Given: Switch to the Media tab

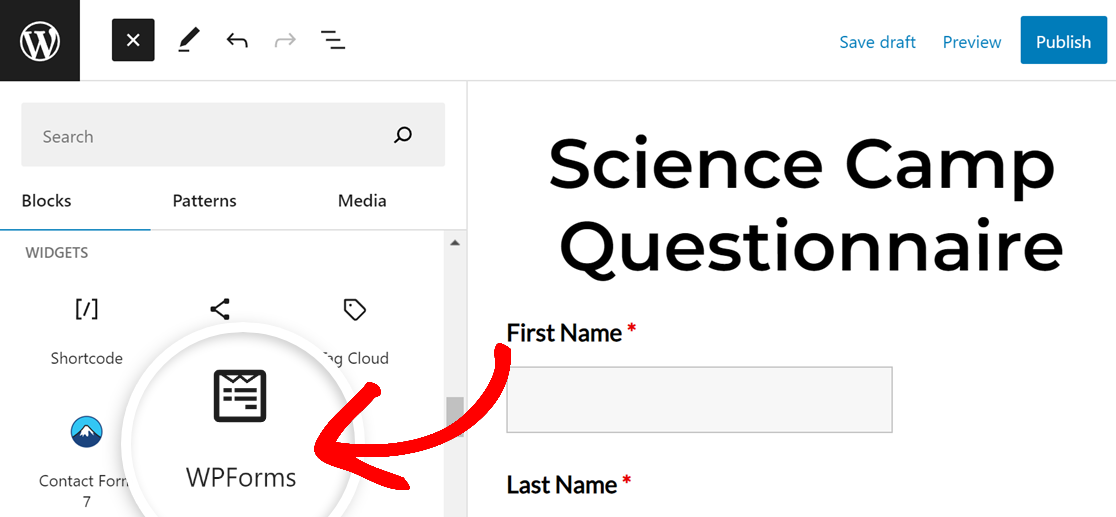Looking at the screenshot, I should 362,201.
